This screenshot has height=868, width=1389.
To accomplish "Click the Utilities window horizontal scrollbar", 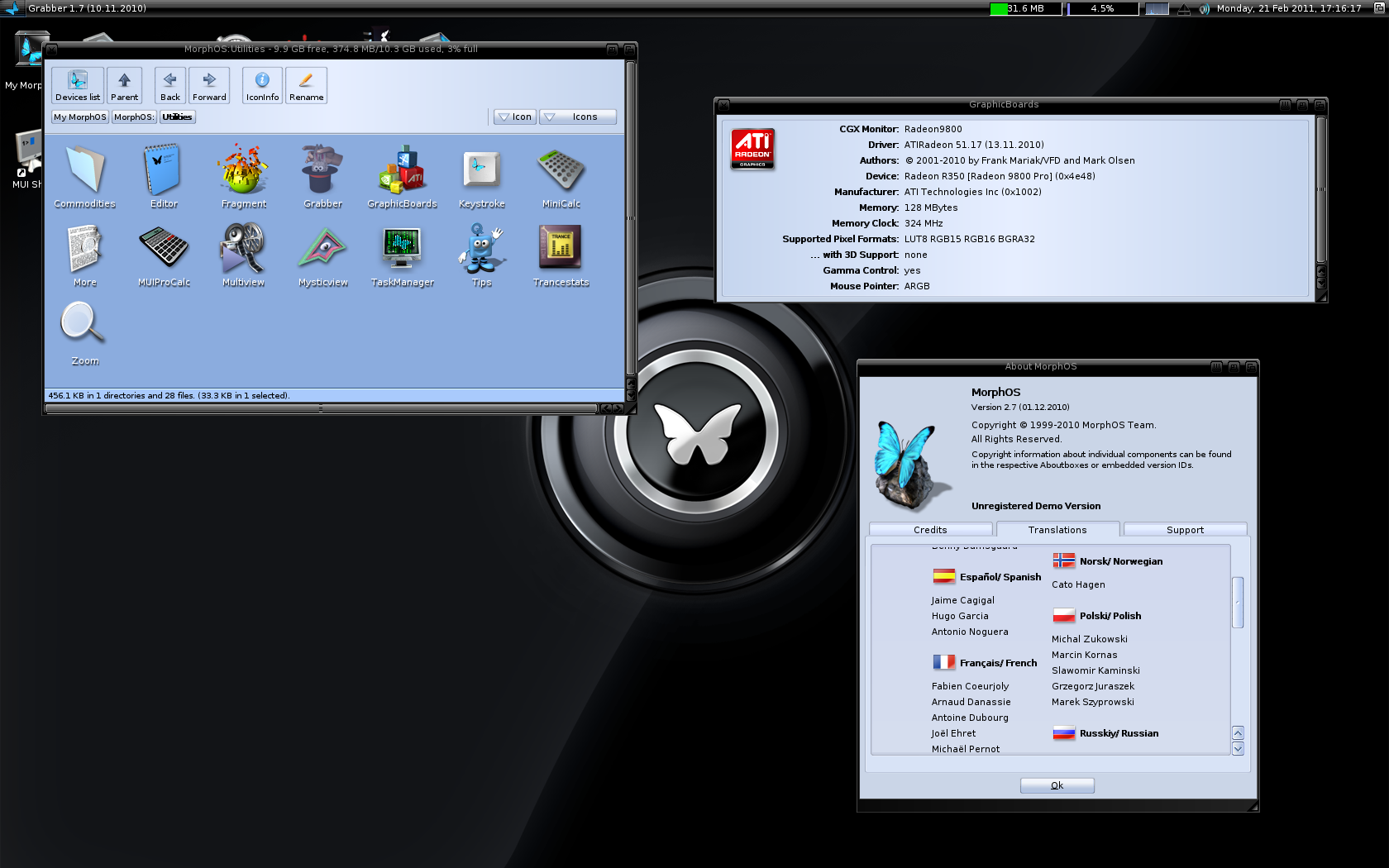I will [321, 408].
